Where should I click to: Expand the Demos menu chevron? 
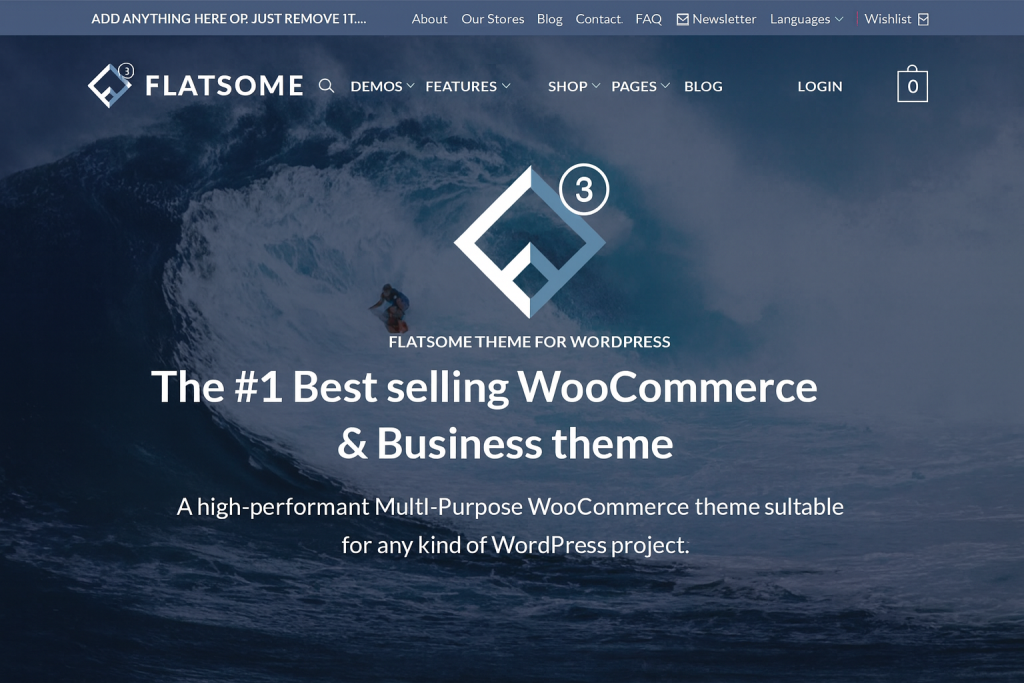[x=411, y=86]
